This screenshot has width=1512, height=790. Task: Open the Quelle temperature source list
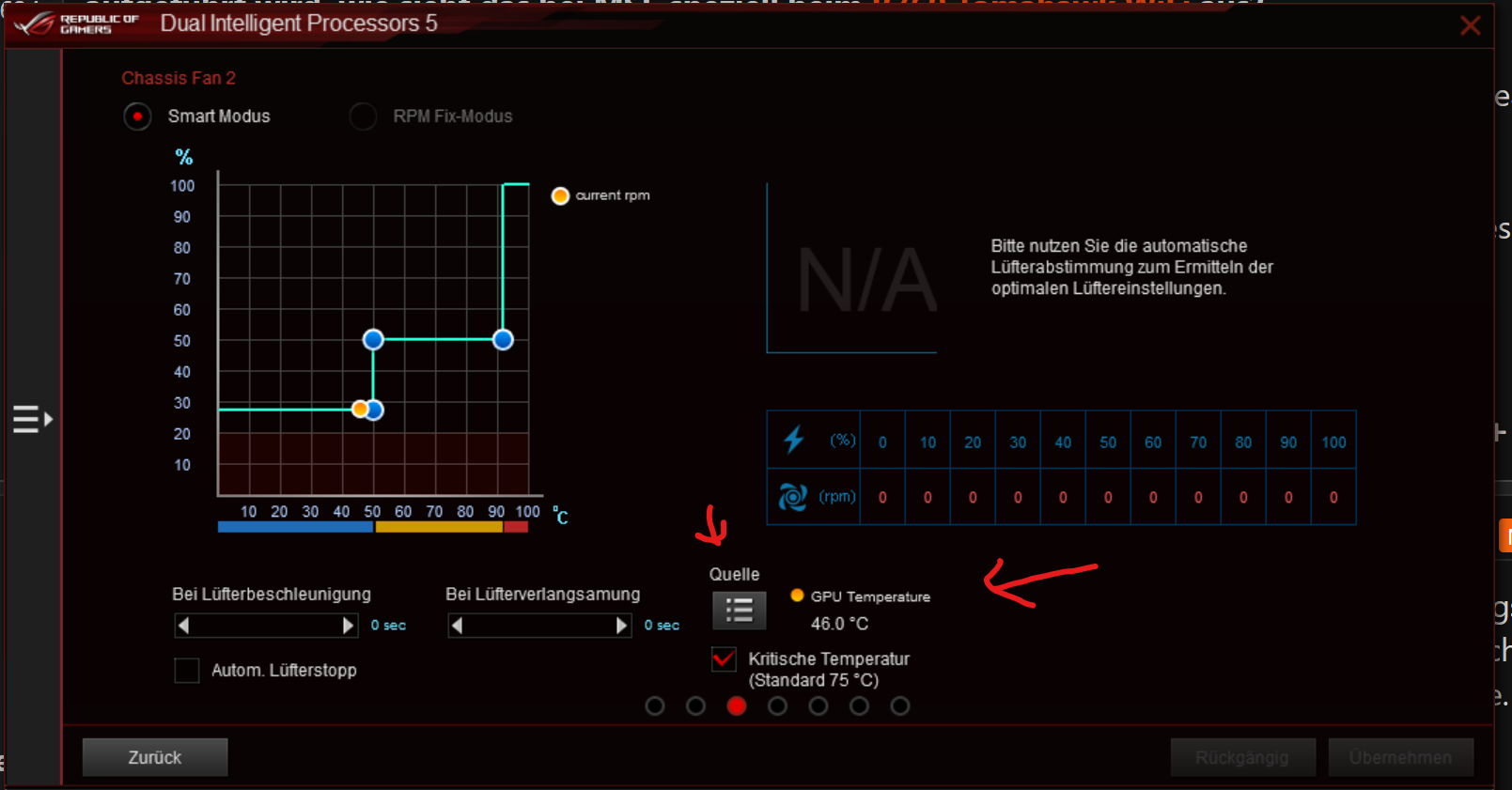coord(739,611)
